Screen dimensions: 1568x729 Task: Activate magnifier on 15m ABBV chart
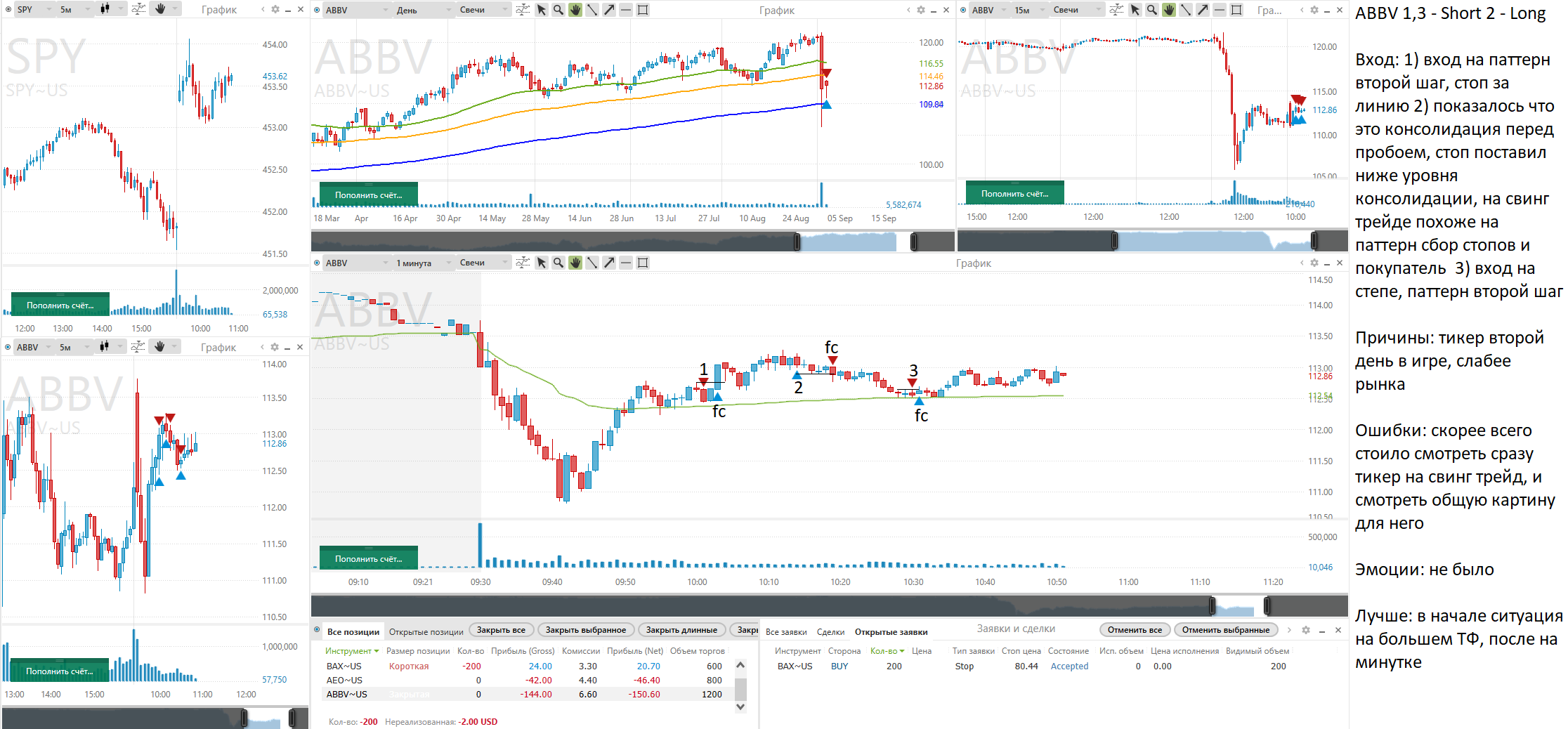[1152, 10]
